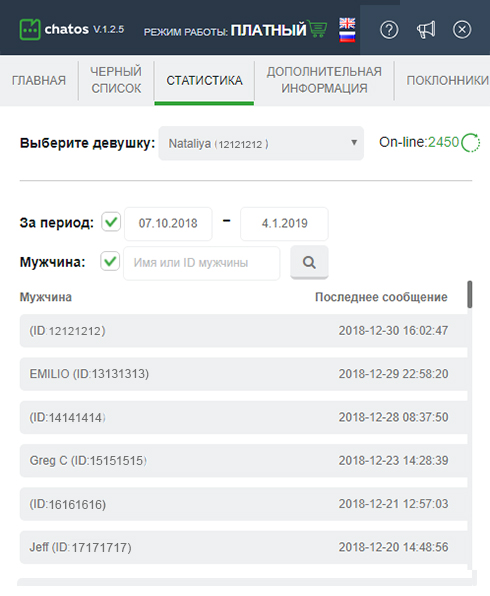Refresh the on-line counter via spinner icon

click(x=471, y=143)
